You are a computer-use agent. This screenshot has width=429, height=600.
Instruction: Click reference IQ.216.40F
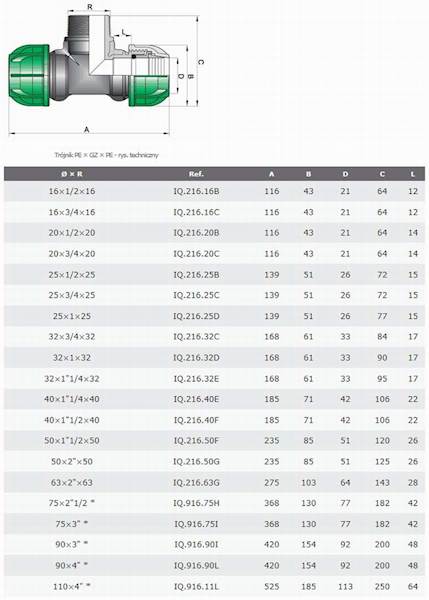pyautogui.click(x=196, y=420)
